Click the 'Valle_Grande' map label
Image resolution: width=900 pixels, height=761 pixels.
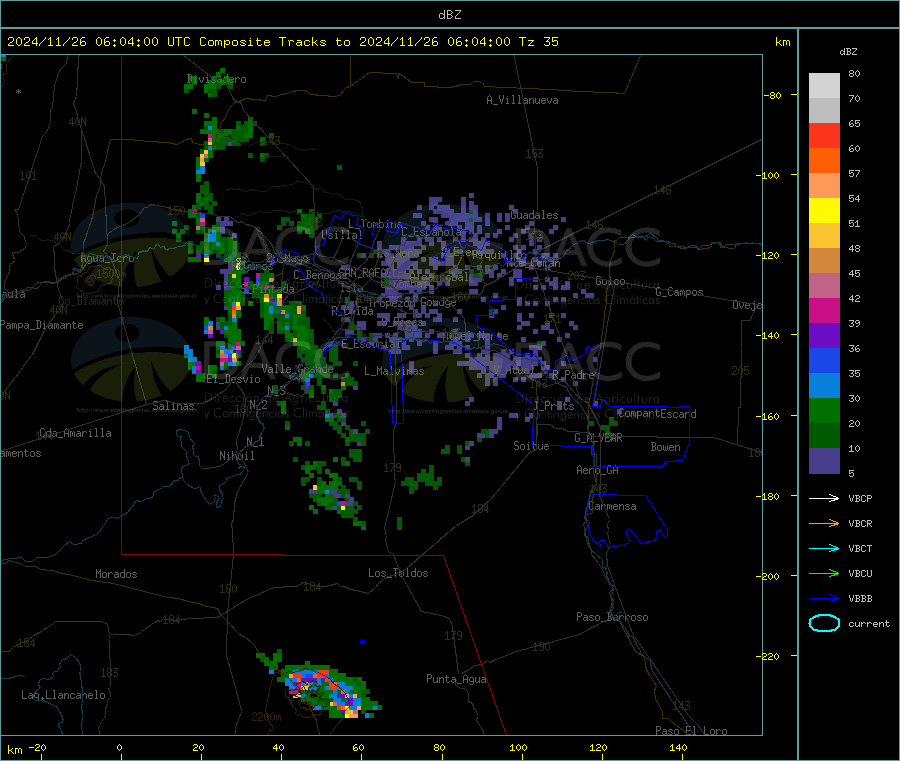point(297,369)
